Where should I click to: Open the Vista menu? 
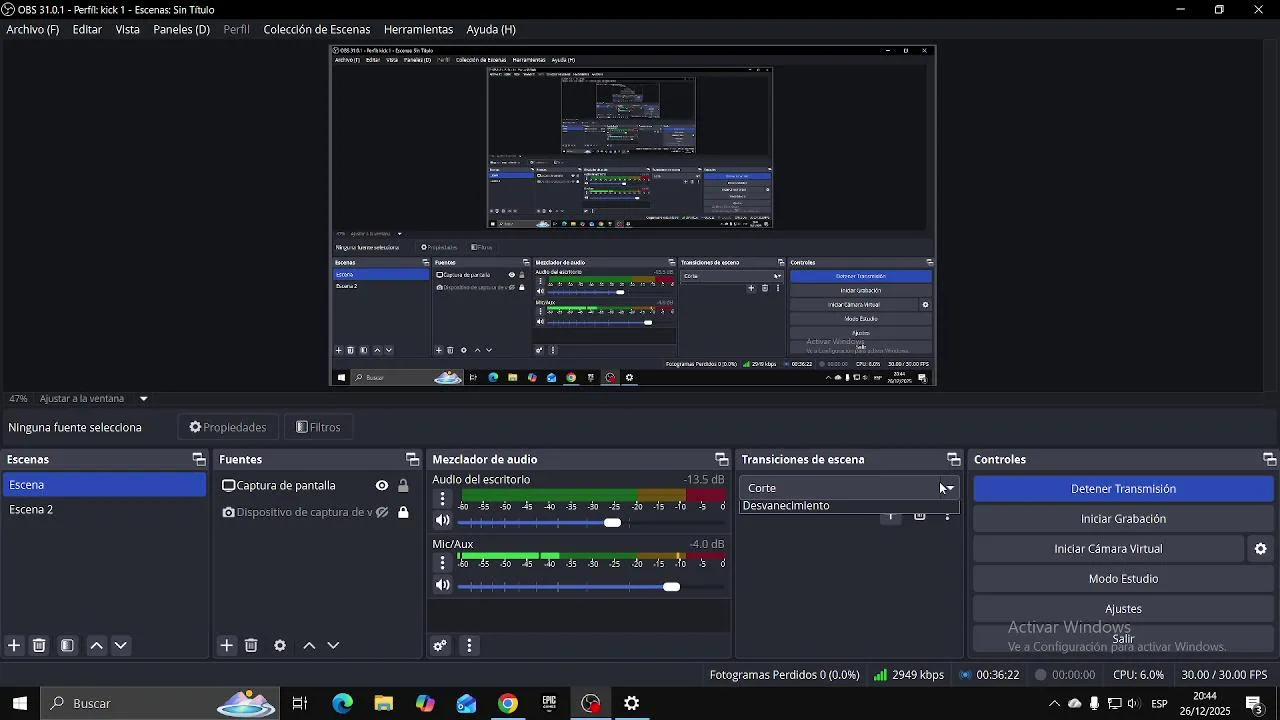128,30
